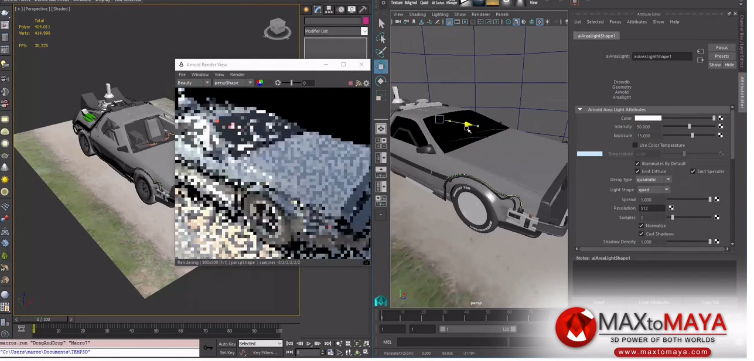Open the Attributes menu in Attribute Editor
The width and height of the screenshot is (754, 361).
click(x=637, y=22)
